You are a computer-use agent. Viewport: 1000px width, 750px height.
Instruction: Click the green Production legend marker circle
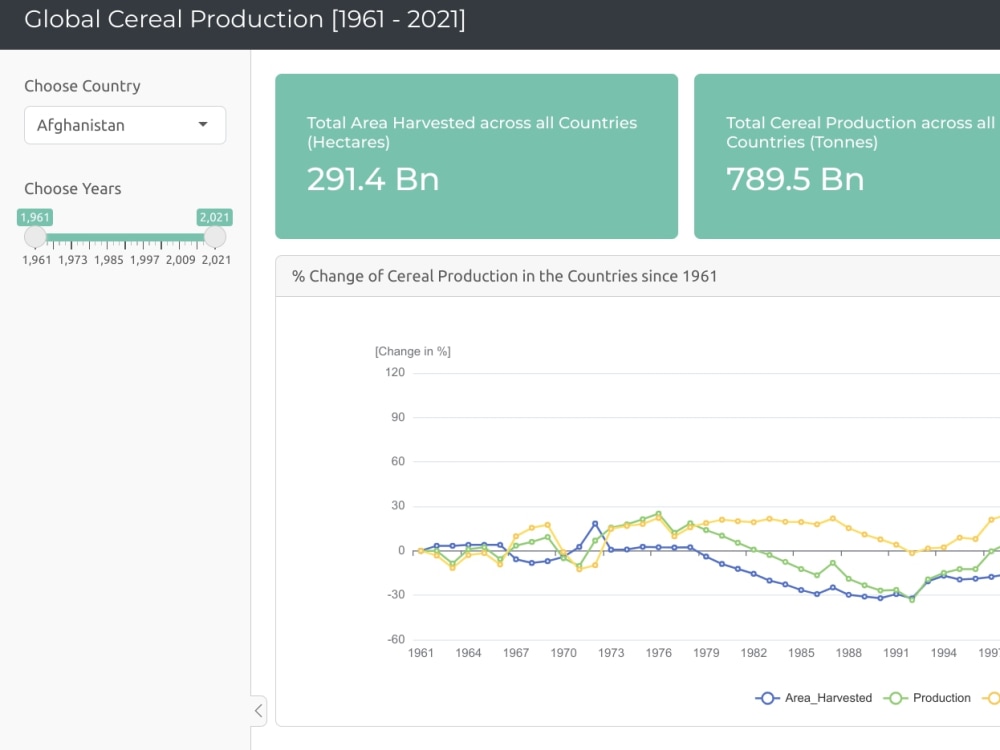895,698
